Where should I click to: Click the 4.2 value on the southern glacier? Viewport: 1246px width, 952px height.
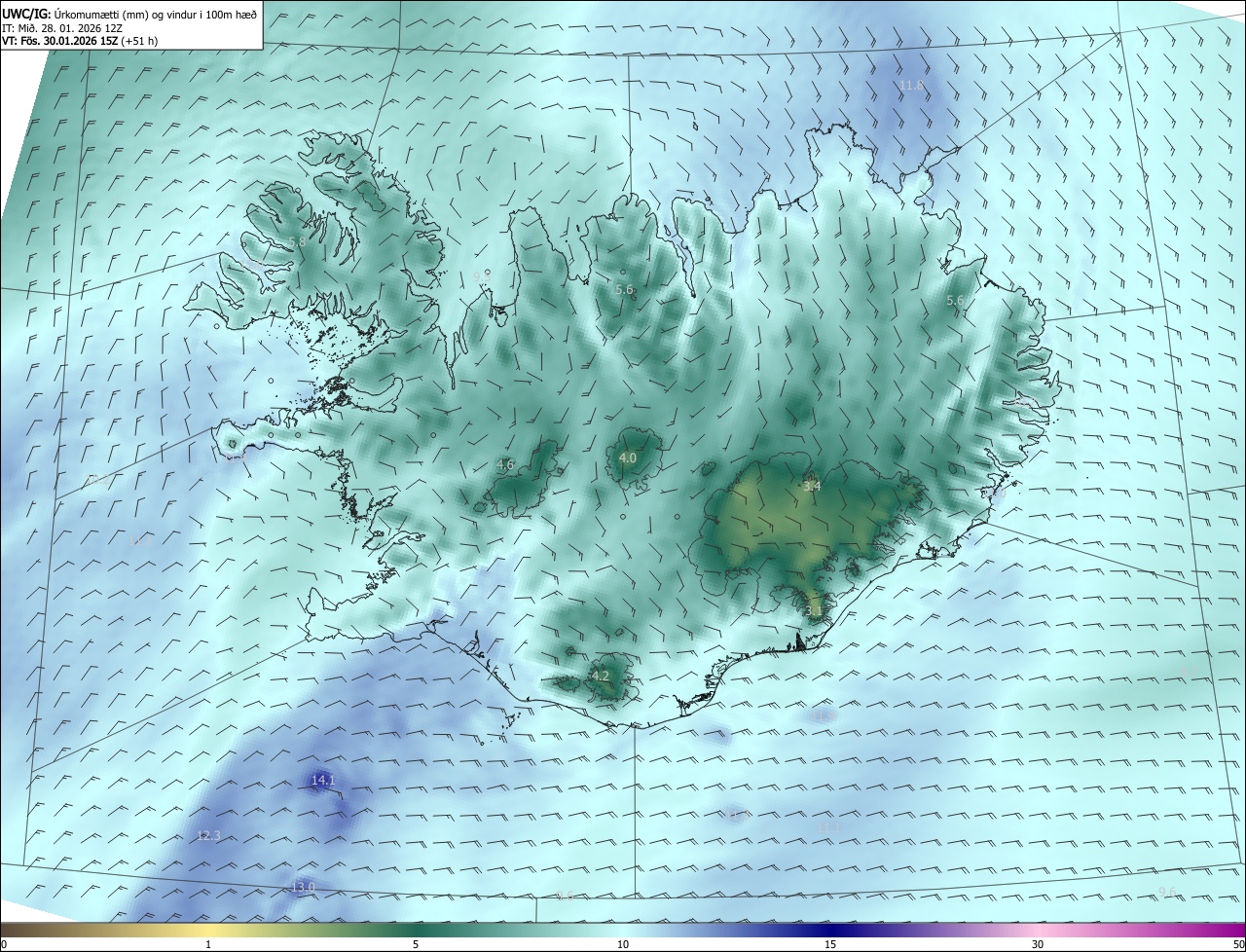[601, 676]
